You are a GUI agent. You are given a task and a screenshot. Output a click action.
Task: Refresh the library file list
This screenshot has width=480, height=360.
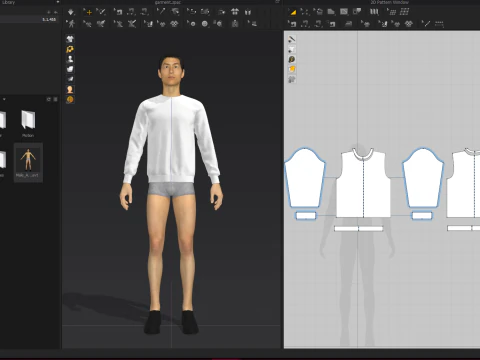click(x=49, y=99)
